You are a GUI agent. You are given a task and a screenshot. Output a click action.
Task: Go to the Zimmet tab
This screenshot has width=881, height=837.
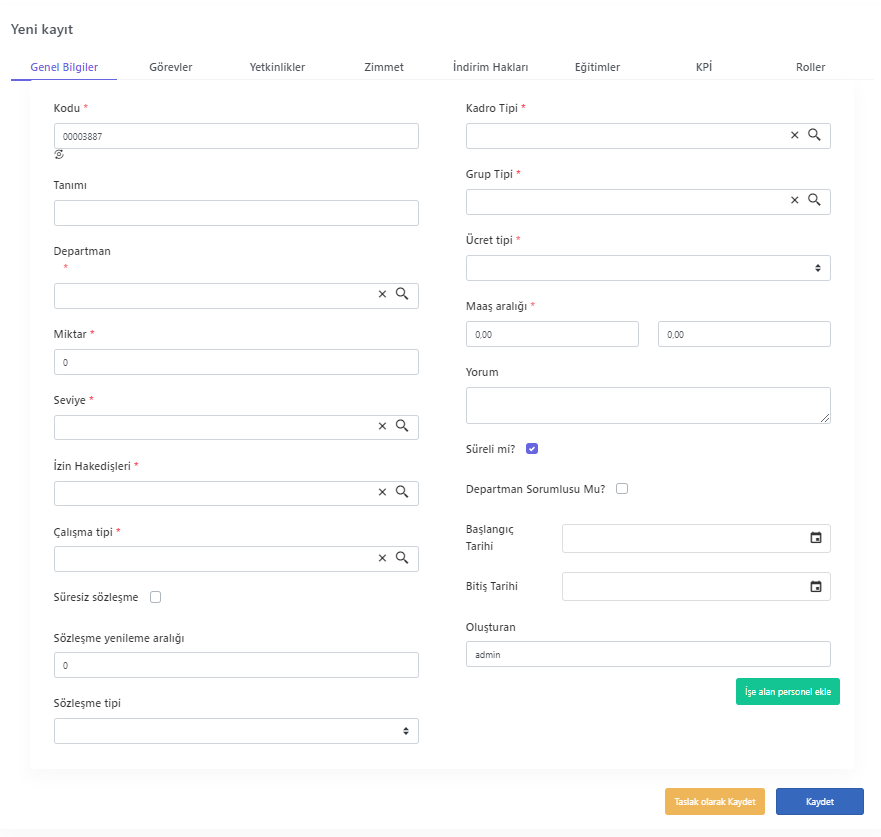click(384, 67)
